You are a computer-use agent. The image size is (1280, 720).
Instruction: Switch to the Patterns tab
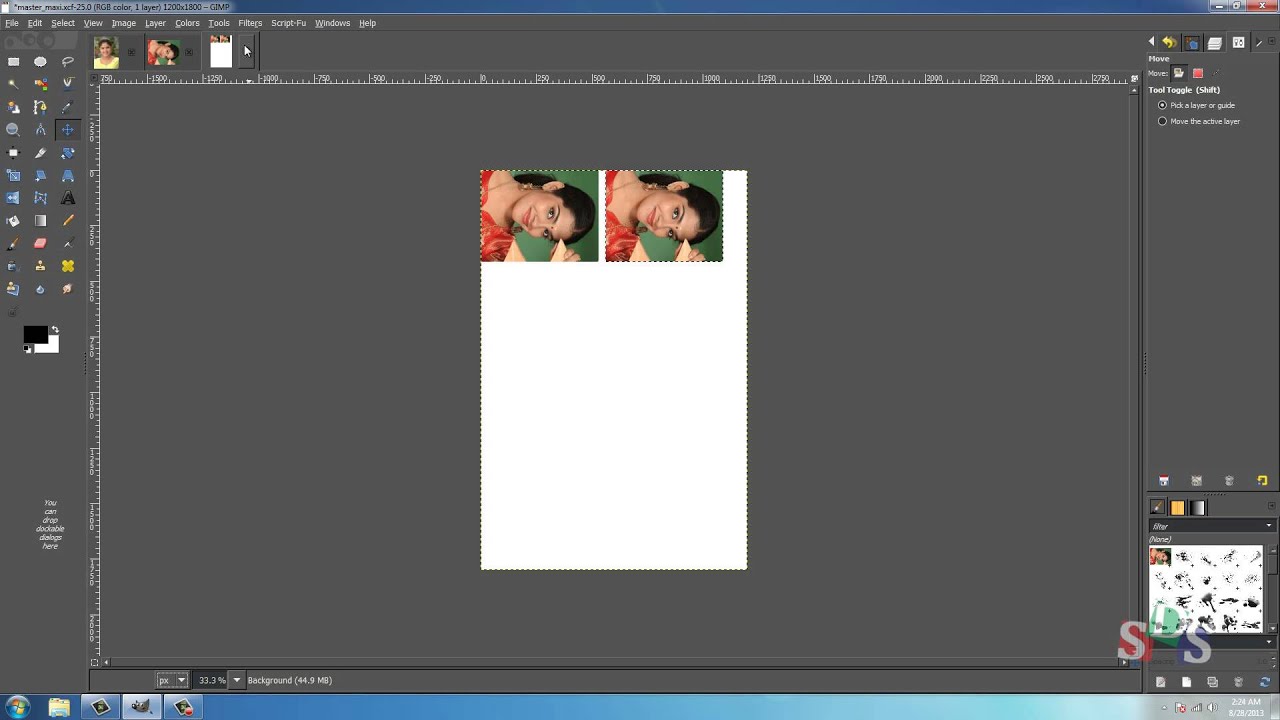coord(1177,507)
